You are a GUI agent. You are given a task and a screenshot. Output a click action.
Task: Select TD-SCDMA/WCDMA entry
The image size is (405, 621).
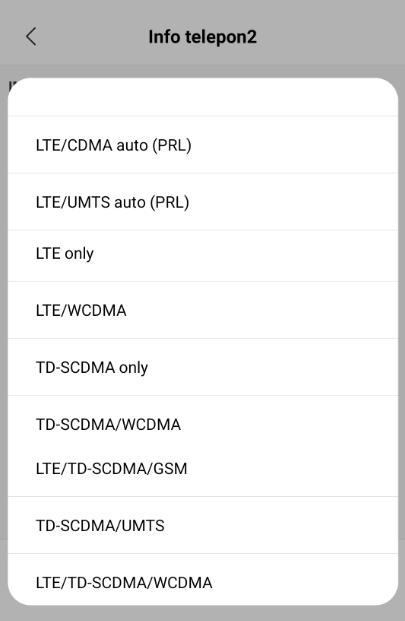coord(203,425)
